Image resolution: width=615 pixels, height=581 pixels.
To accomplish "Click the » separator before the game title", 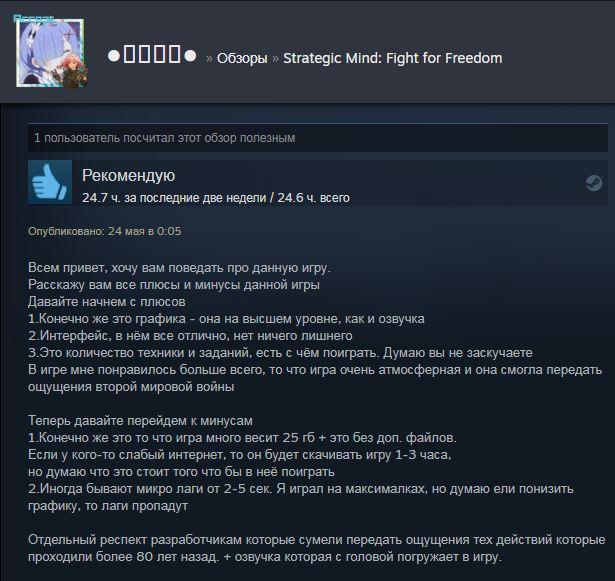I will 275,59.
